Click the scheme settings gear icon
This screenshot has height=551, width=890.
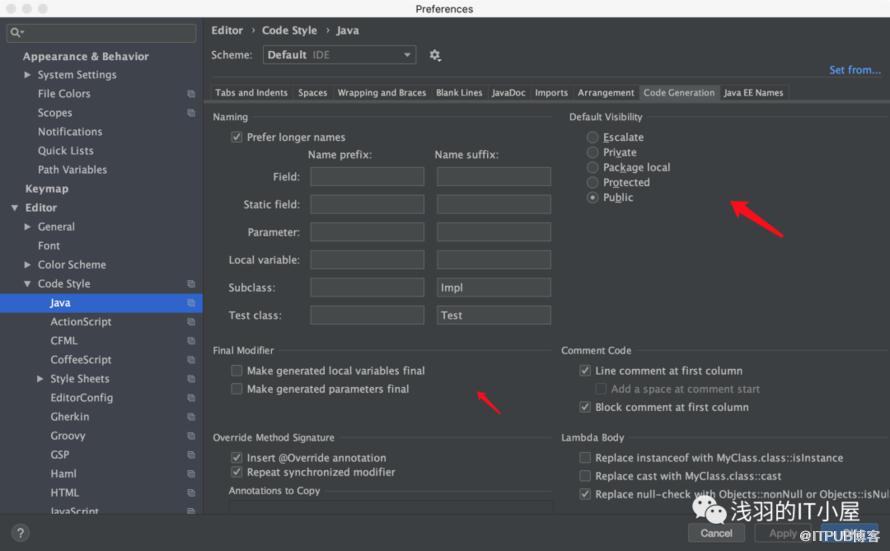click(x=435, y=55)
